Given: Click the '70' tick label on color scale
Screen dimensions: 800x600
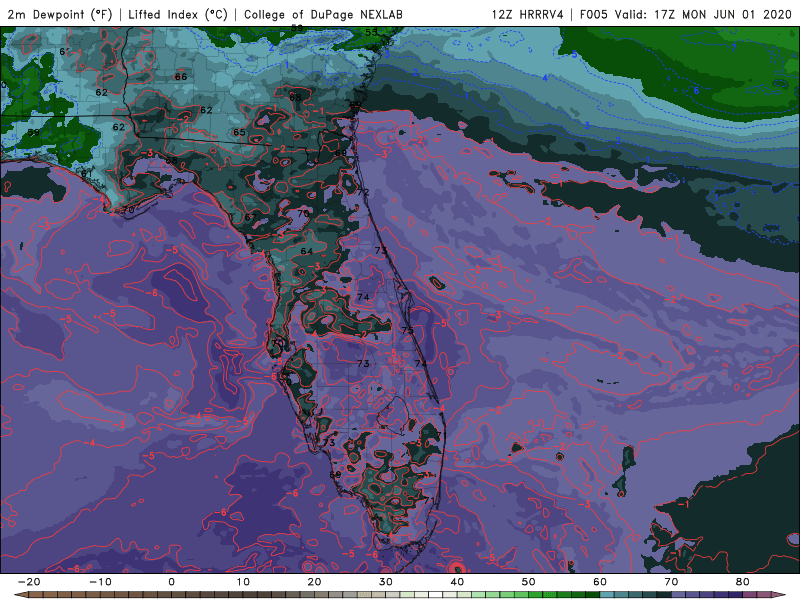Looking at the screenshot, I should click(671, 582).
